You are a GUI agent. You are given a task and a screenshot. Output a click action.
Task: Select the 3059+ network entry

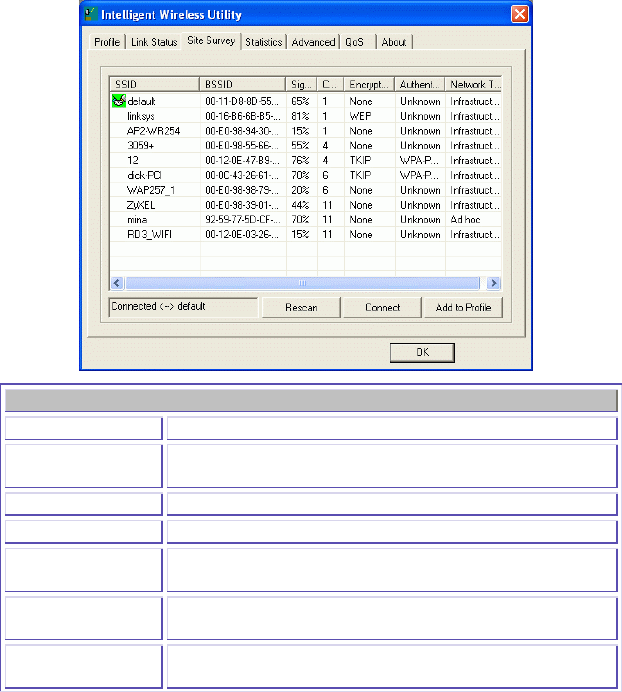(x=305, y=146)
